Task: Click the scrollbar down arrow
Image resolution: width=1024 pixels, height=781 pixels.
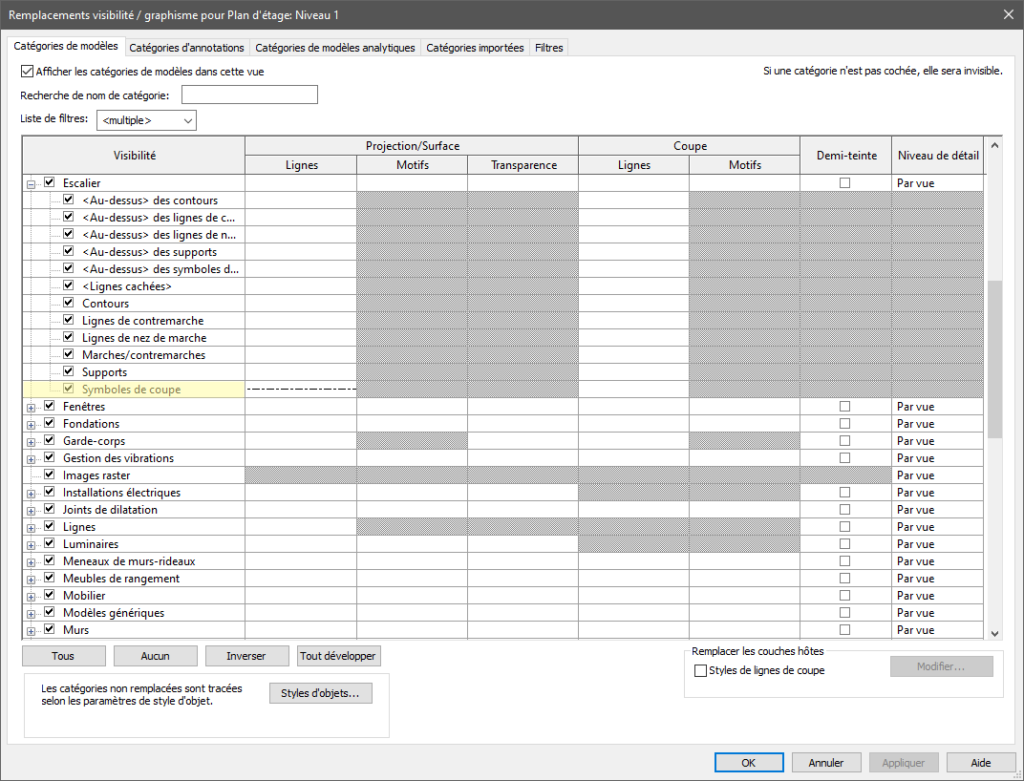Action: point(995,633)
